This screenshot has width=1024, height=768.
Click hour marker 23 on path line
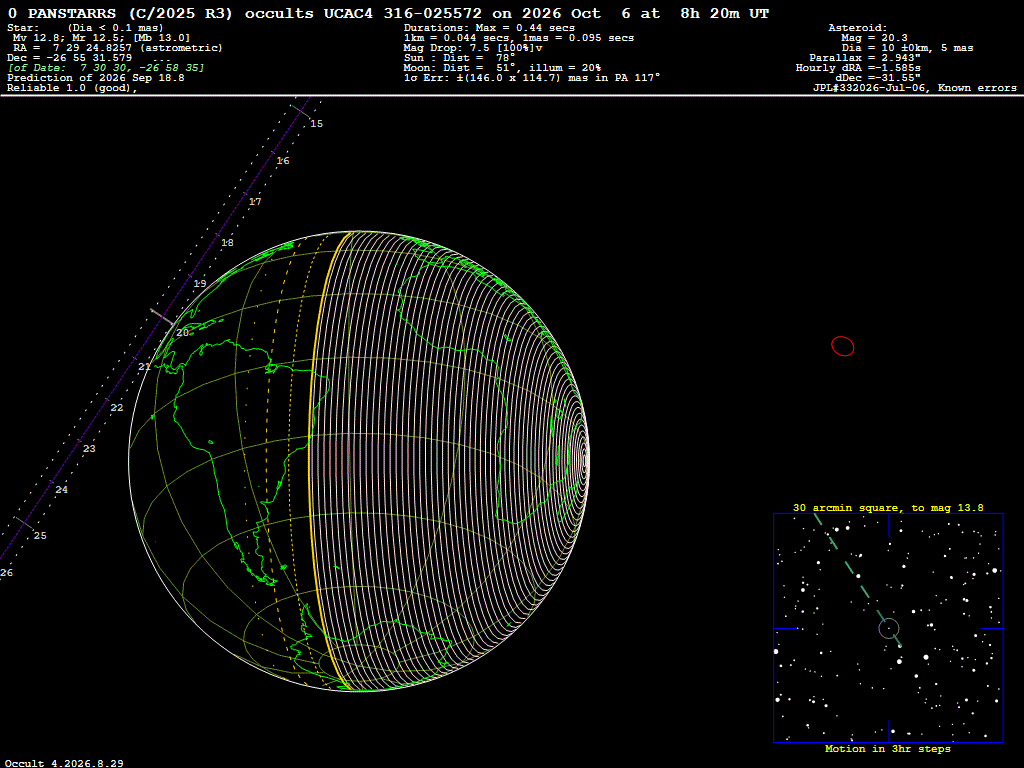click(x=89, y=449)
